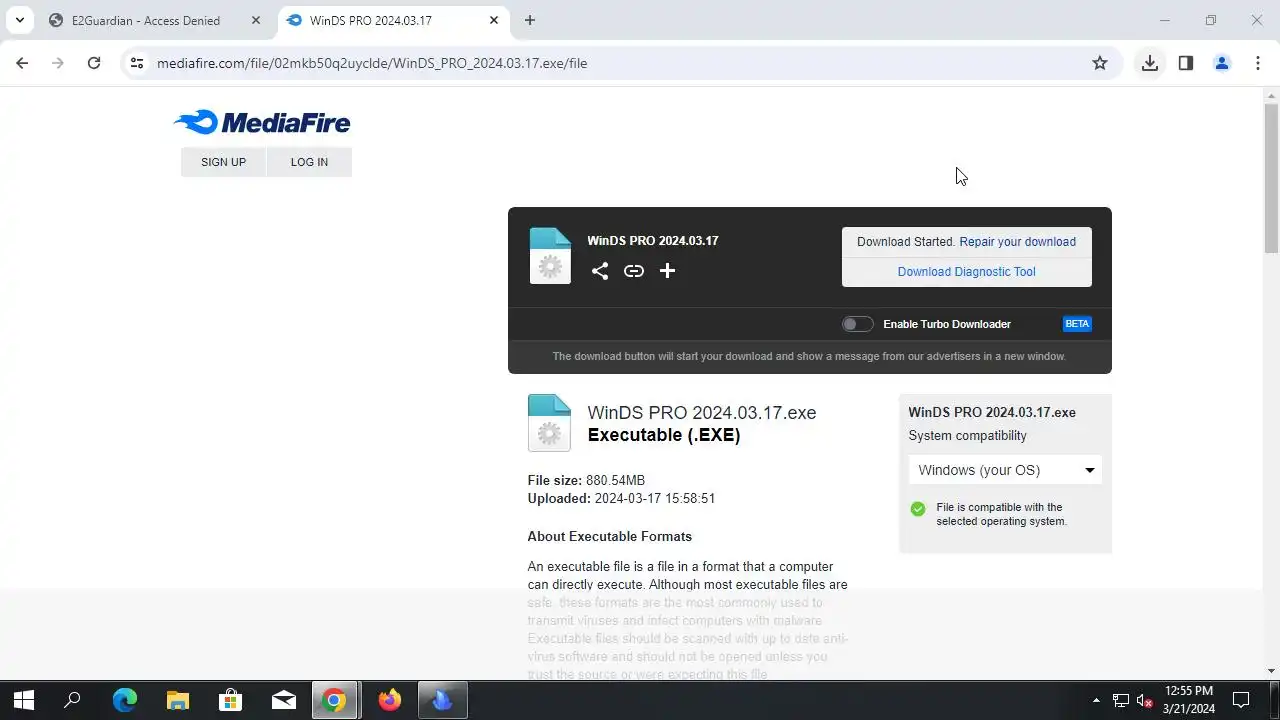Open File Explorer from taskbar

click(x=178, y=700)
